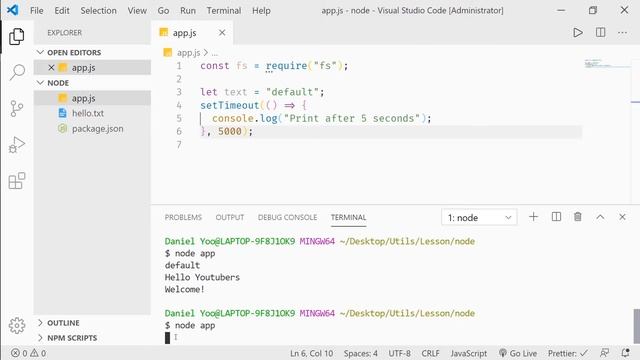The image size is (640, 360).
Task: Click the terminal scrollbar thumb
Action: click(x=636, y=327)
